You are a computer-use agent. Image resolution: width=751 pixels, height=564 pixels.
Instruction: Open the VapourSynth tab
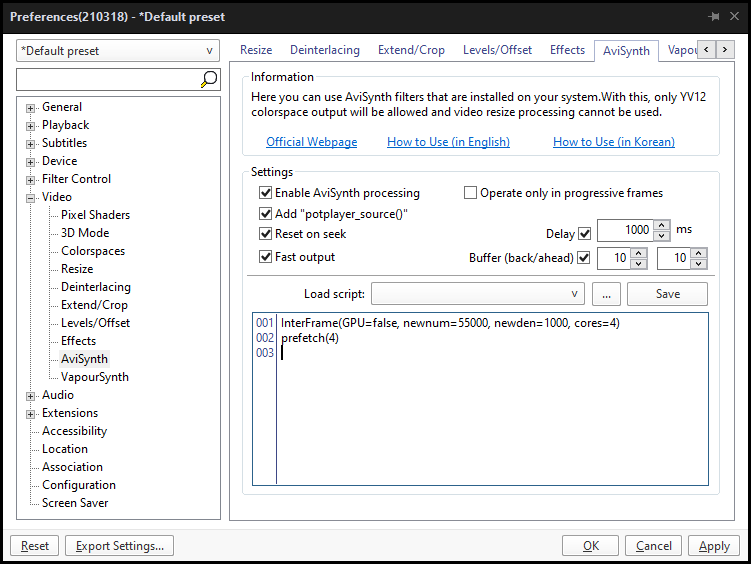click(681, 50)
